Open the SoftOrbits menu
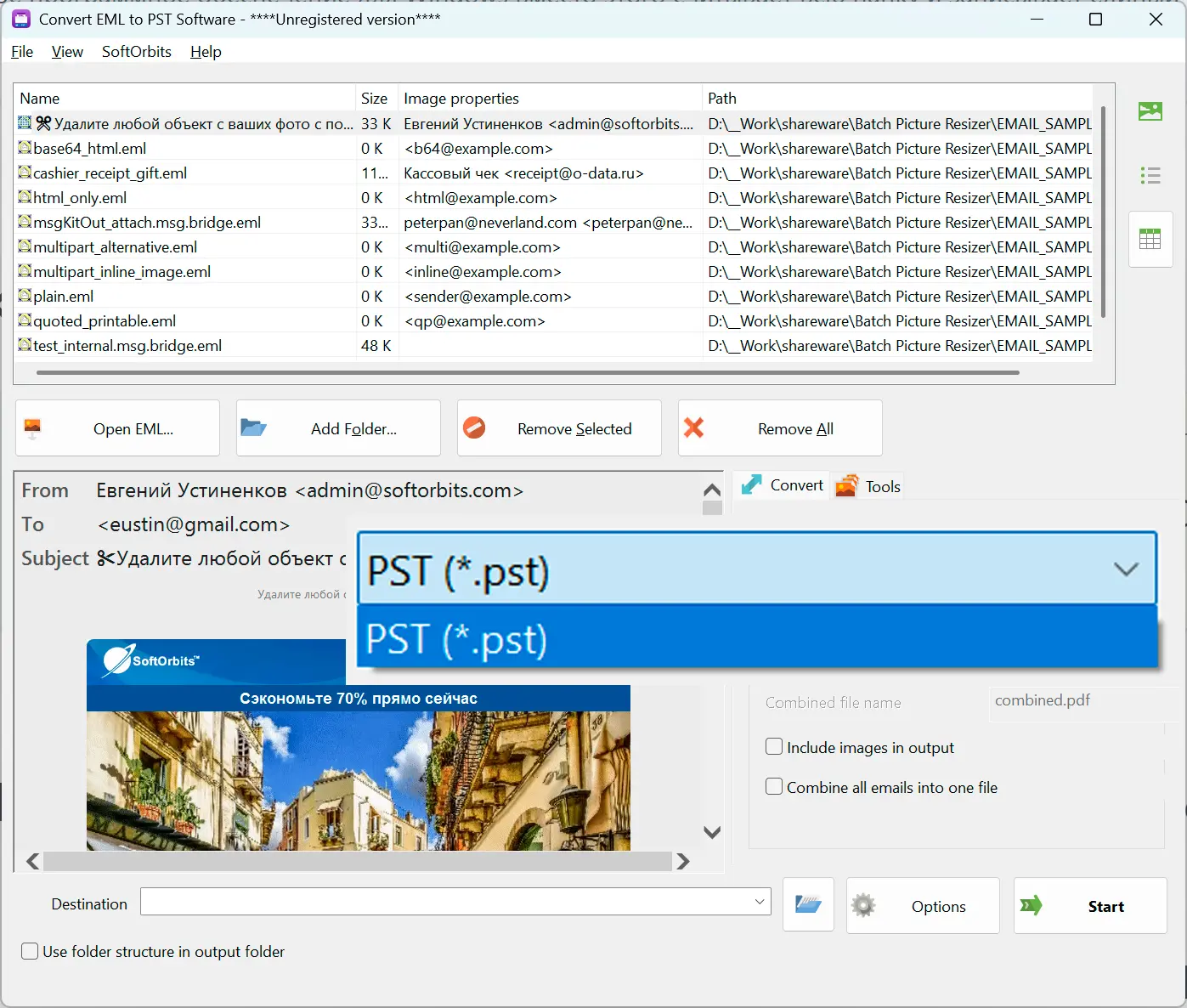1187x1008 pixels. tap(137, 52)
